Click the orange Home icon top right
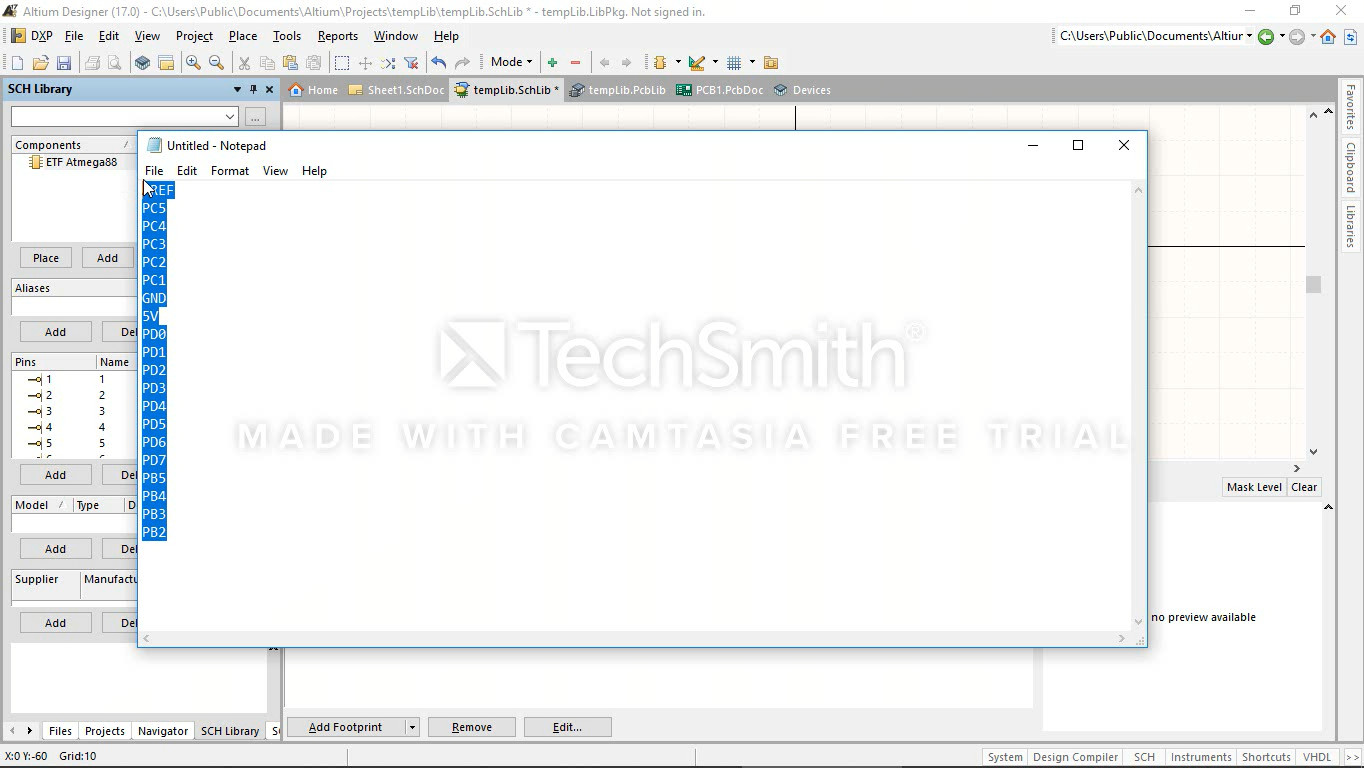The width and height of the screenshot is (1364, 768). [1328, 37]
